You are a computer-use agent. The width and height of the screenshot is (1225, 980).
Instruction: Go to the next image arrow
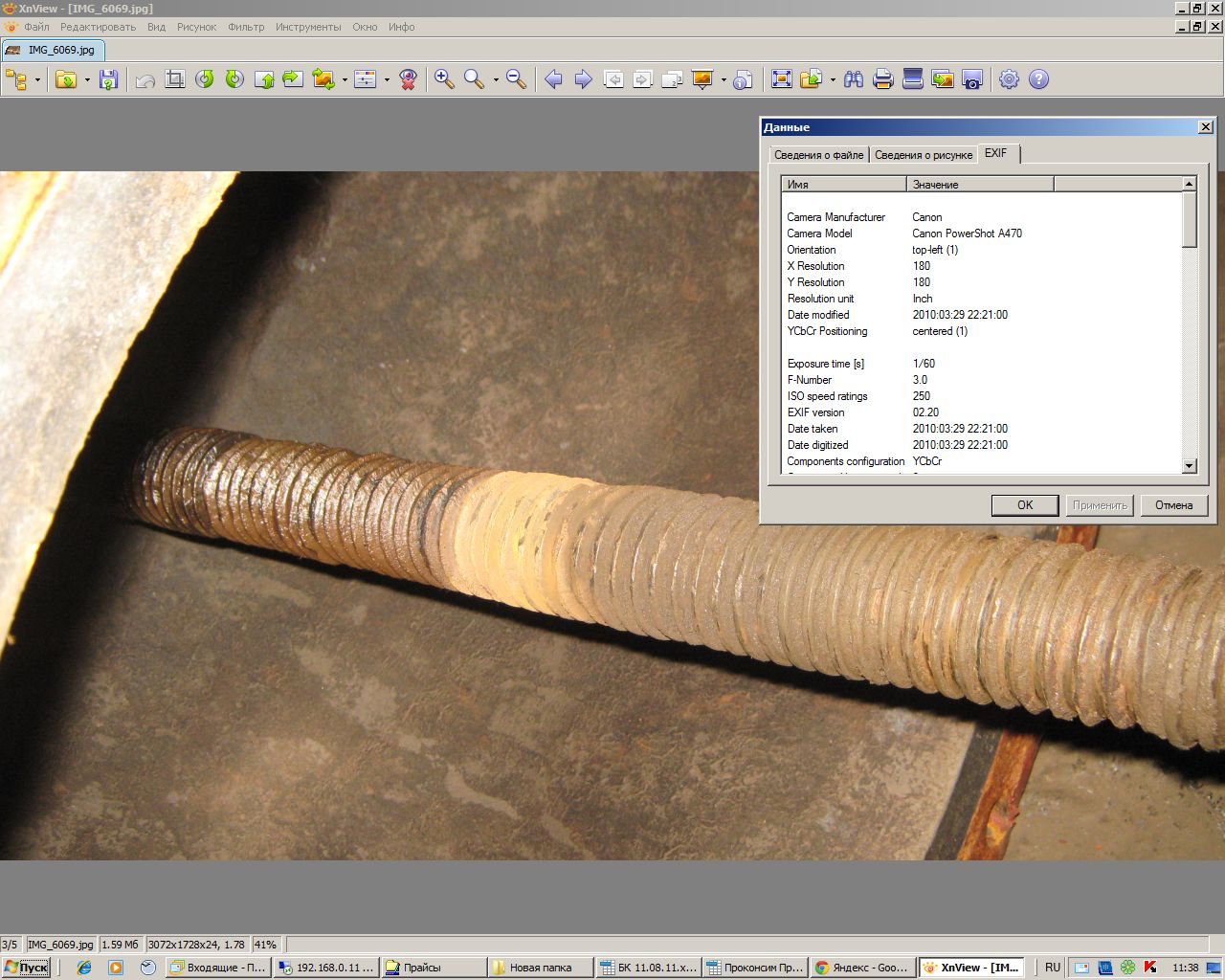pos(583,79)
